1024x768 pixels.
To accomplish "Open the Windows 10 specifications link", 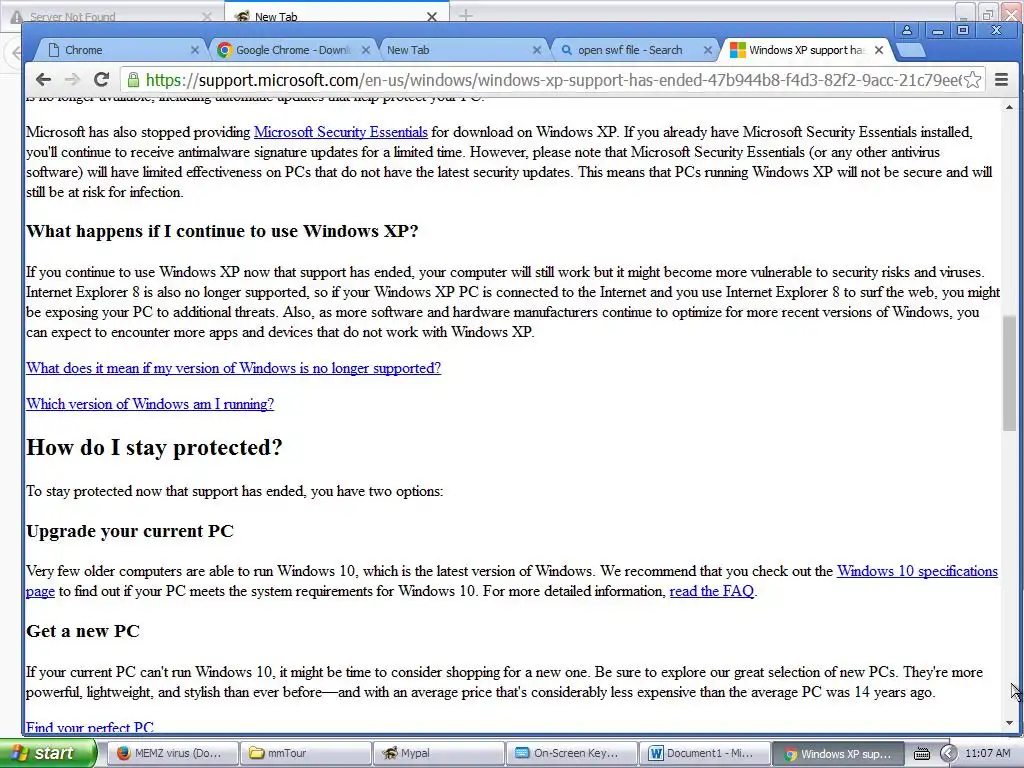I will [917, 571].
